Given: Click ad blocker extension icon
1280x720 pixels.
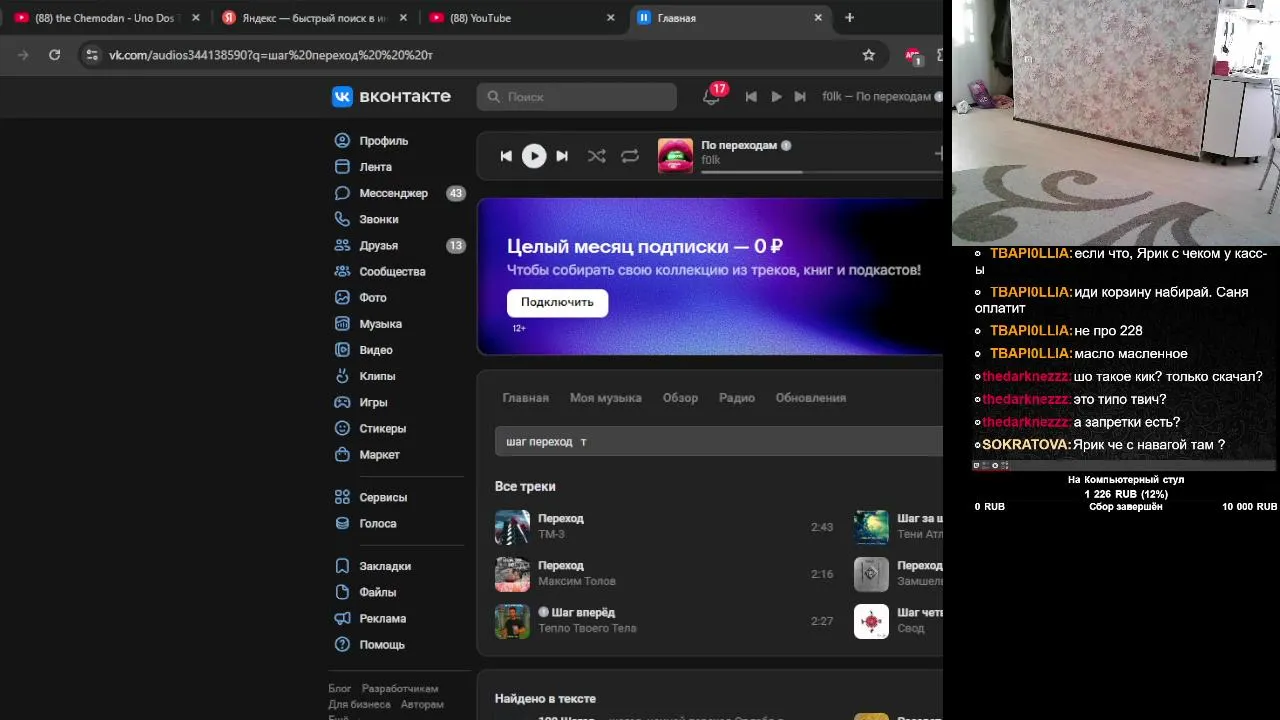Looking at the screenshot, I should coord(912,56).
